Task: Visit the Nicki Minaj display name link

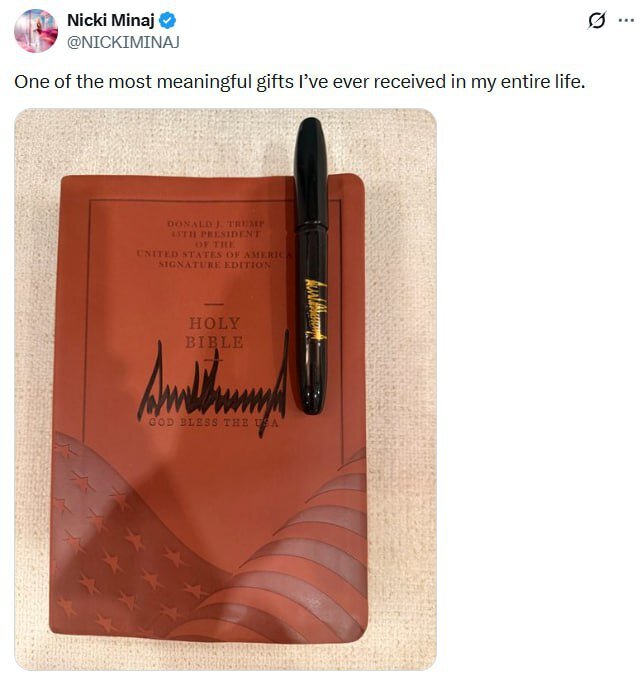Action: pos(111,20)
